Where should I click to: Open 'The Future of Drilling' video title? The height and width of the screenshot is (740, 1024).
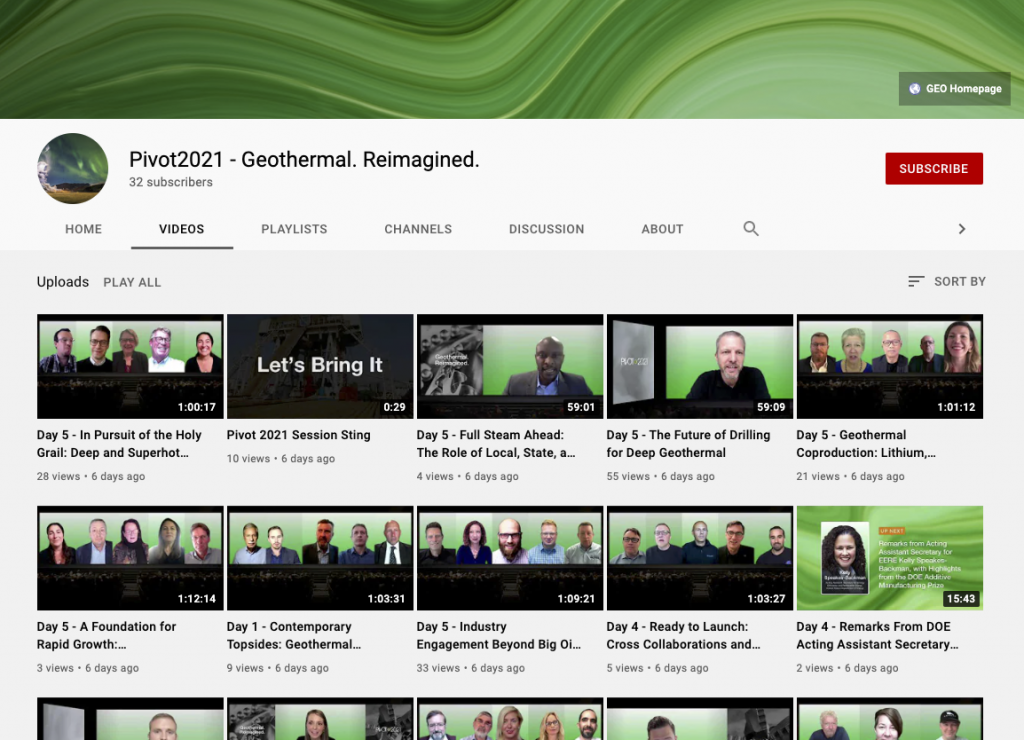tap(688, 444)
